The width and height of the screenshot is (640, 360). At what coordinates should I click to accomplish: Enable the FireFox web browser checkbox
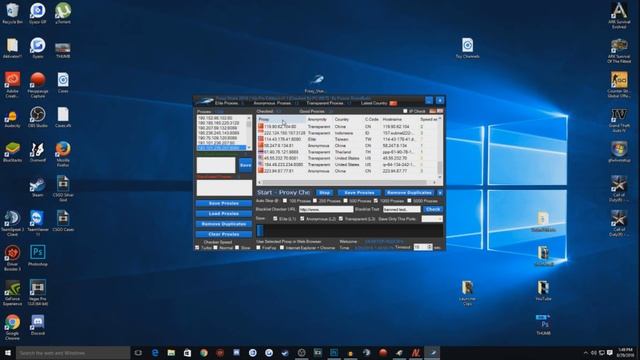259,248
